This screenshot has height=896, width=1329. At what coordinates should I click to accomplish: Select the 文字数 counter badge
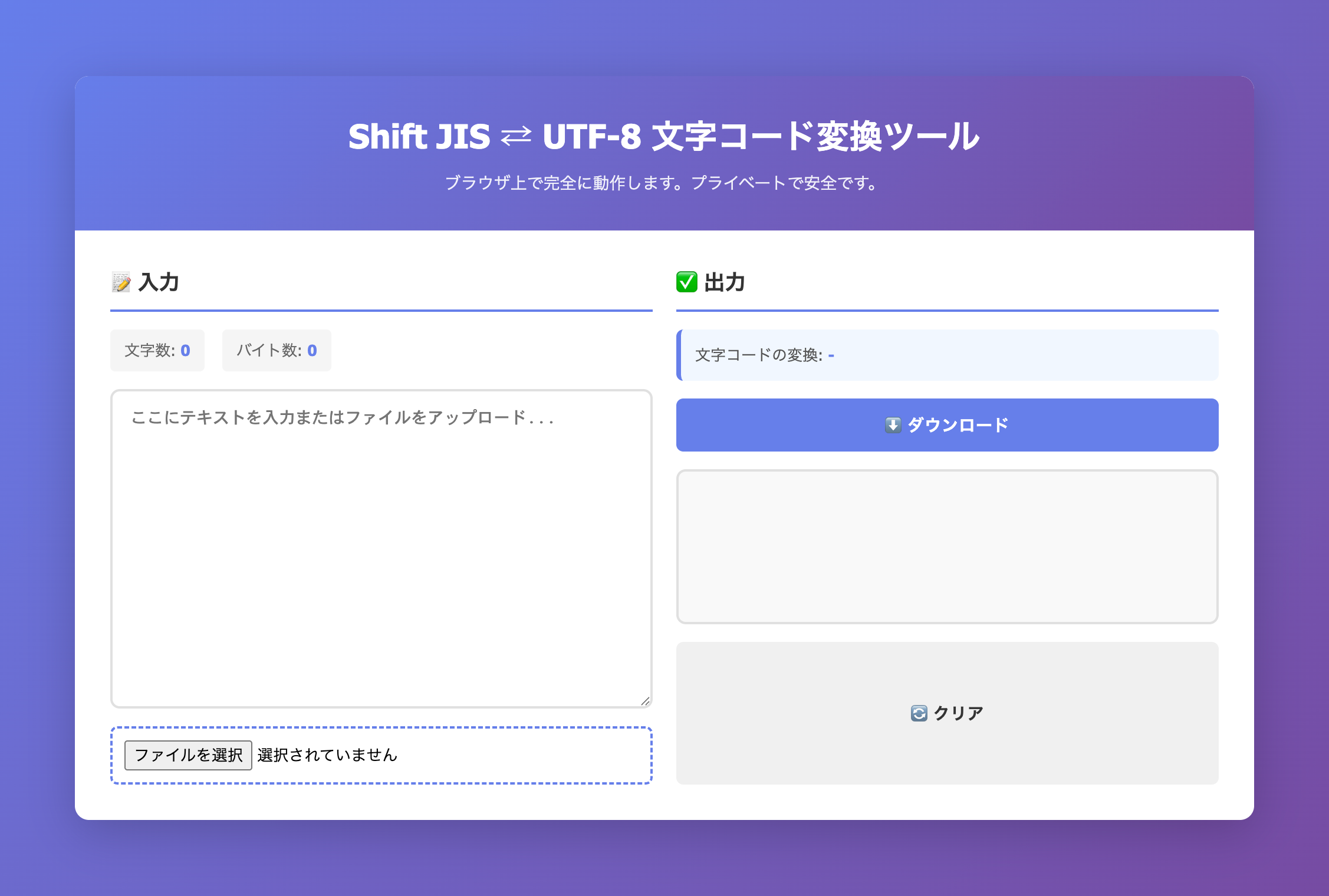(x=157, y=350)
